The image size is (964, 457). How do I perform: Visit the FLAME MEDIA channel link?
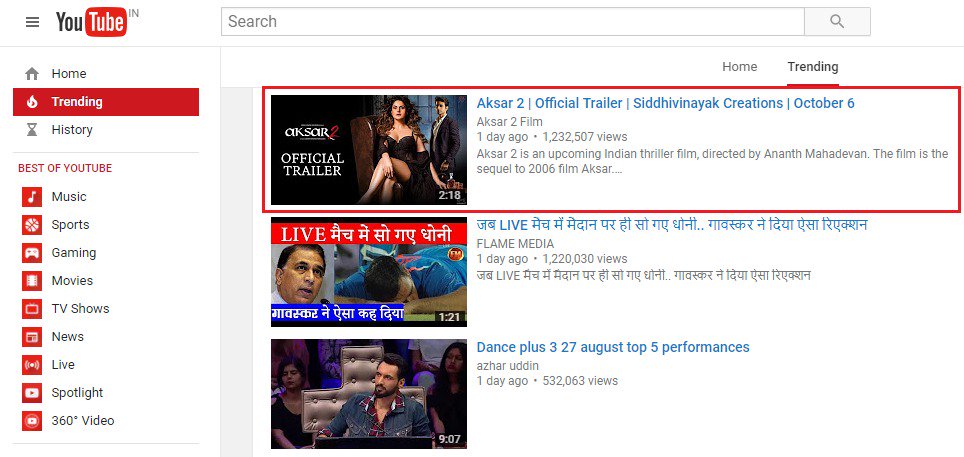(x=515, y=244)
